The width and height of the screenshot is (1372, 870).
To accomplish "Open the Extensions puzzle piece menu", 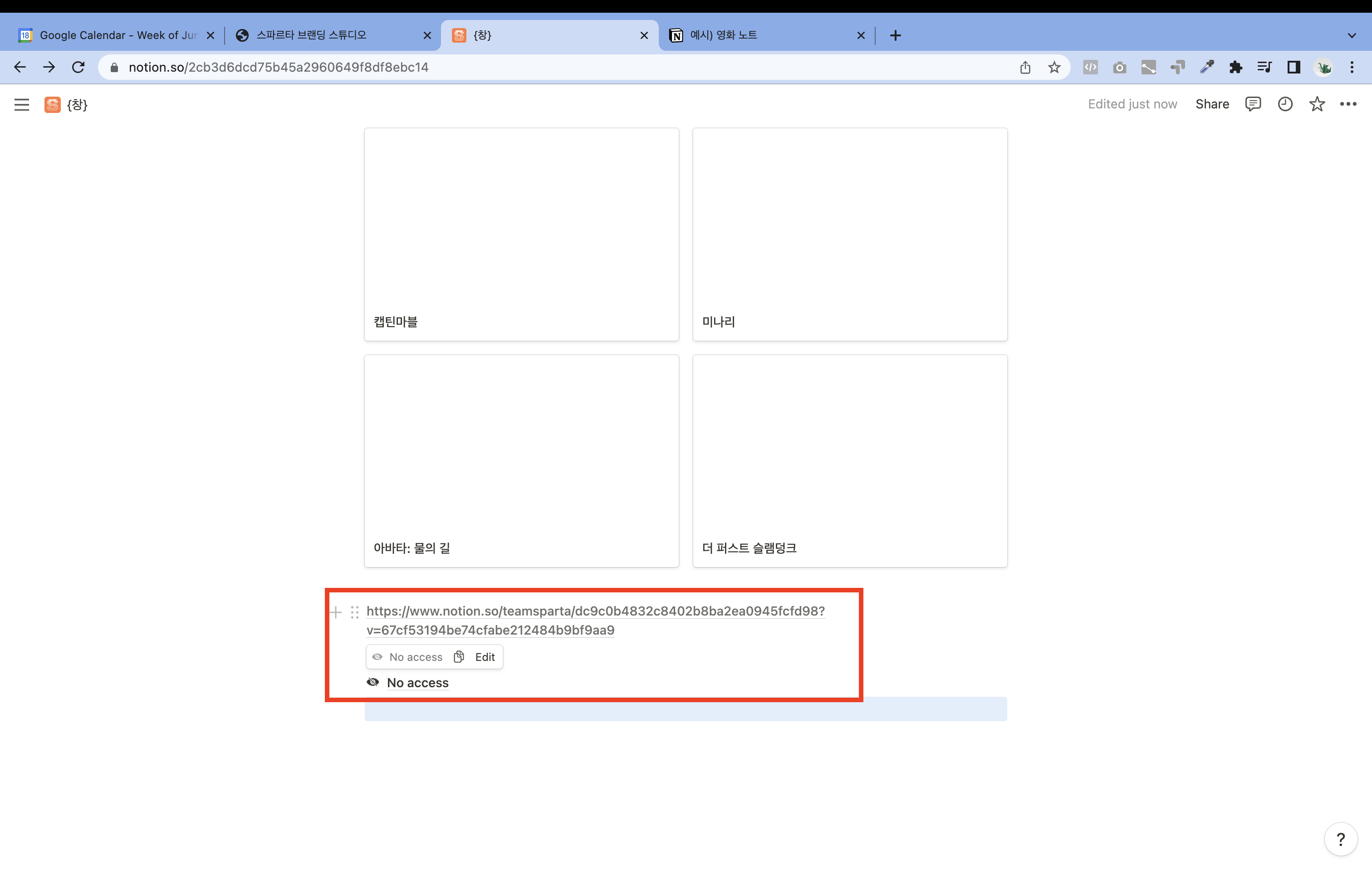I will (1236, 67).
